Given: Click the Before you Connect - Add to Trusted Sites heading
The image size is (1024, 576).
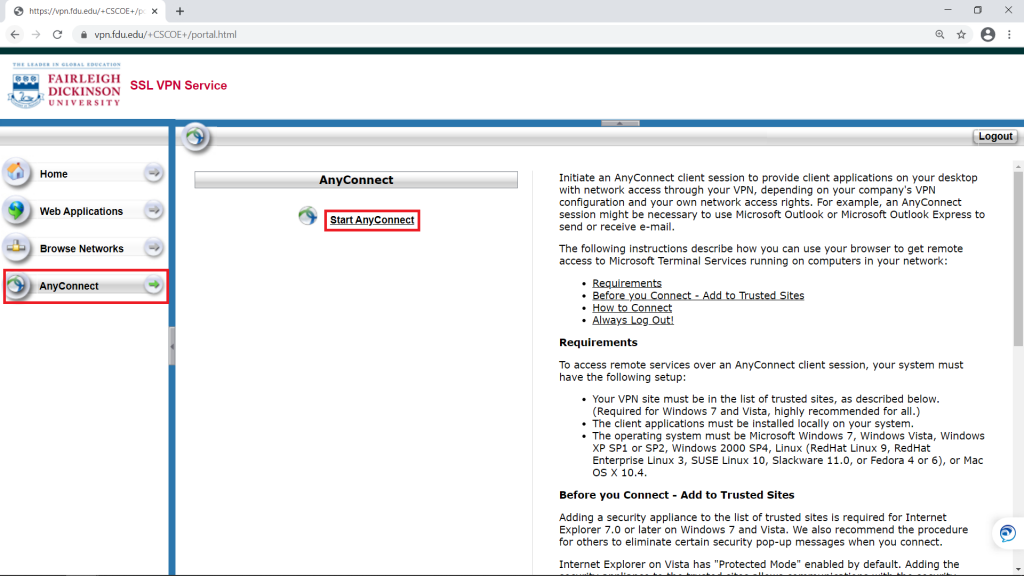Looking at the screenshot, I should click(x=677, y=495).
